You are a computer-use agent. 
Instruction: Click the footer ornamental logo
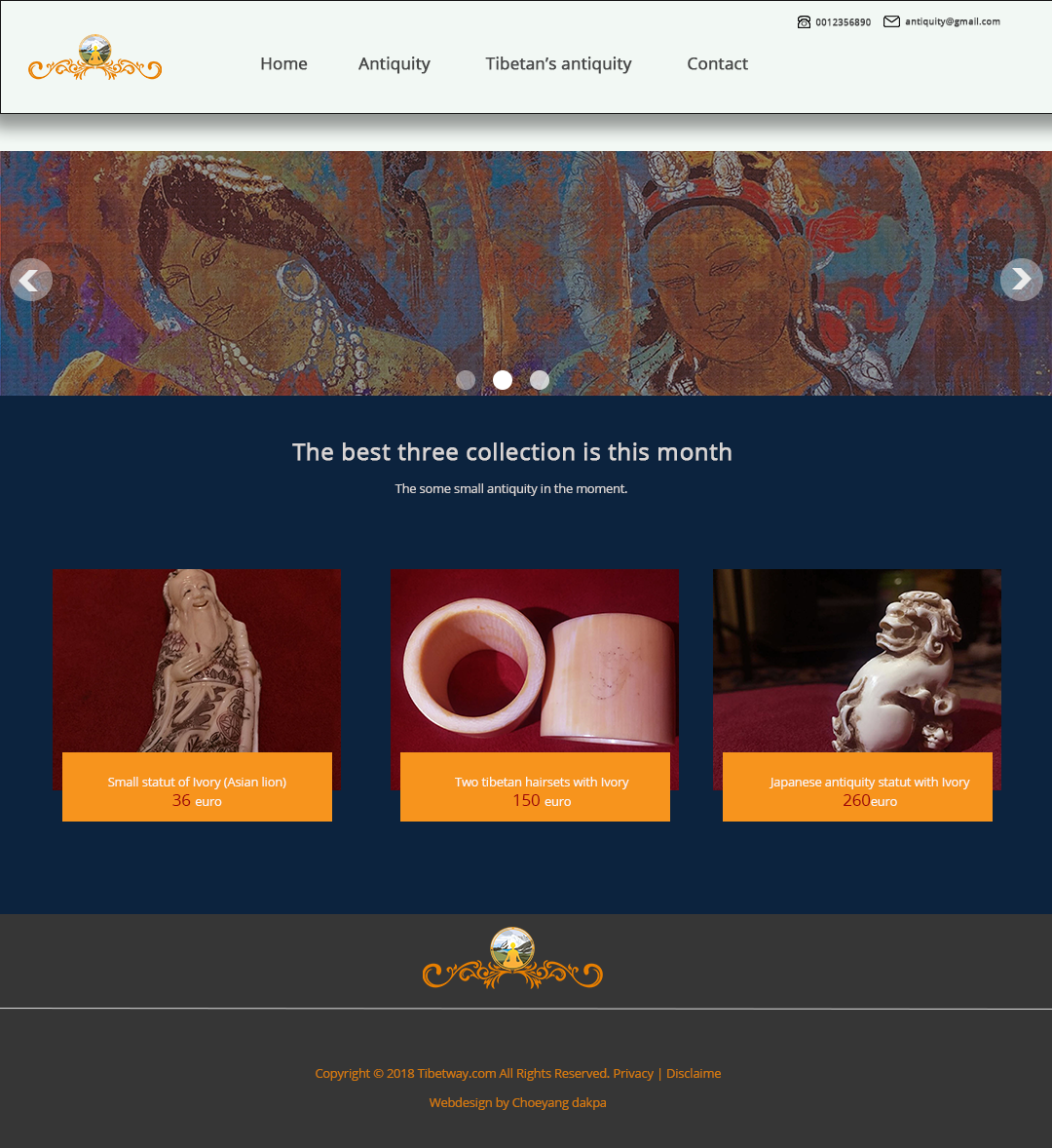[x=512, y=958]
